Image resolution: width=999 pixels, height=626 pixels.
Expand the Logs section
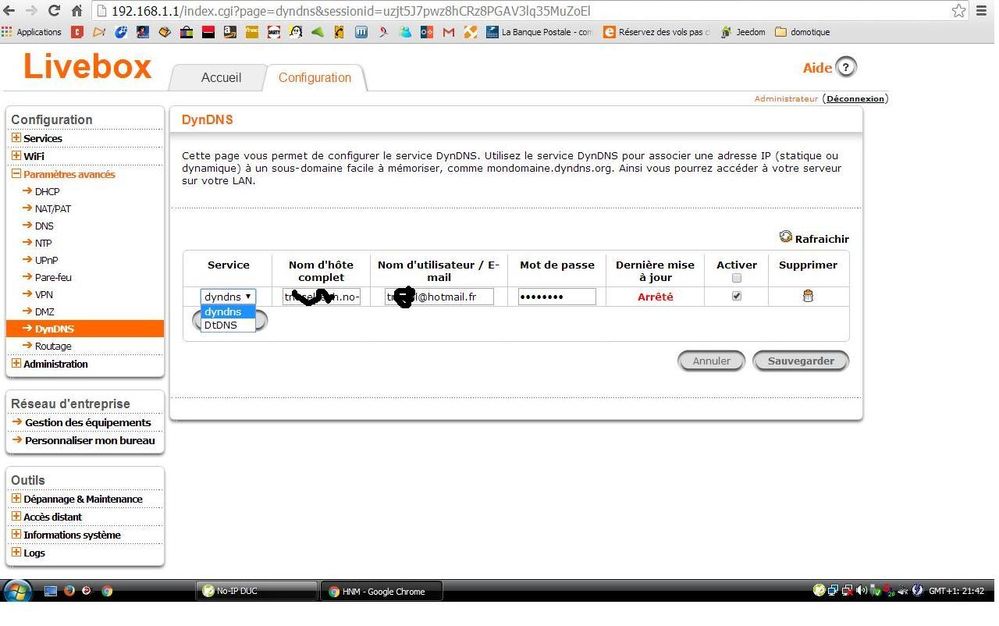[17, 551]
